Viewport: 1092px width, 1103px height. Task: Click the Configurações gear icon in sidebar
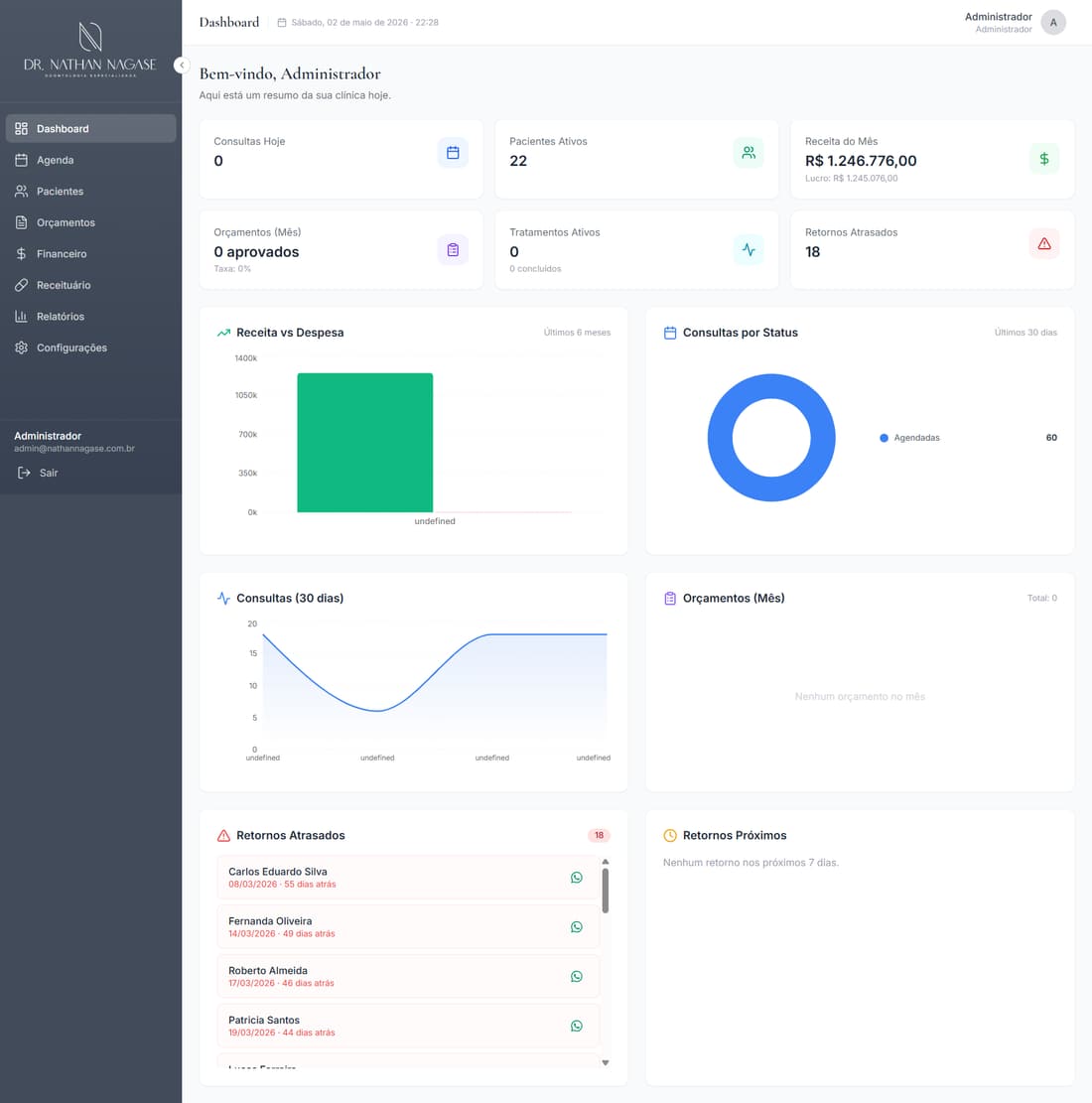(x=21, y=347)
